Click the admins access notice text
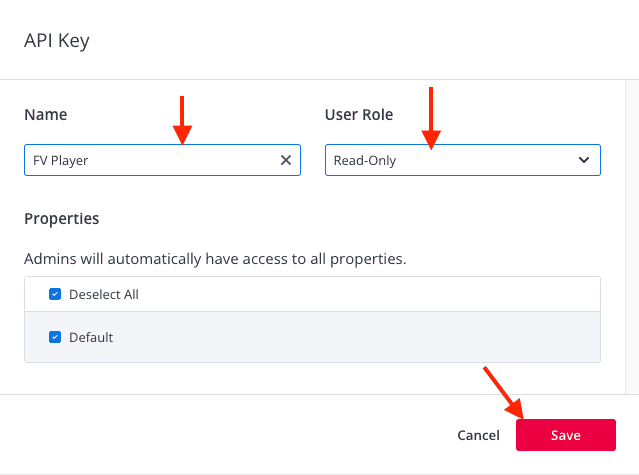Screen dimensions: 639x475 [215, 259]
